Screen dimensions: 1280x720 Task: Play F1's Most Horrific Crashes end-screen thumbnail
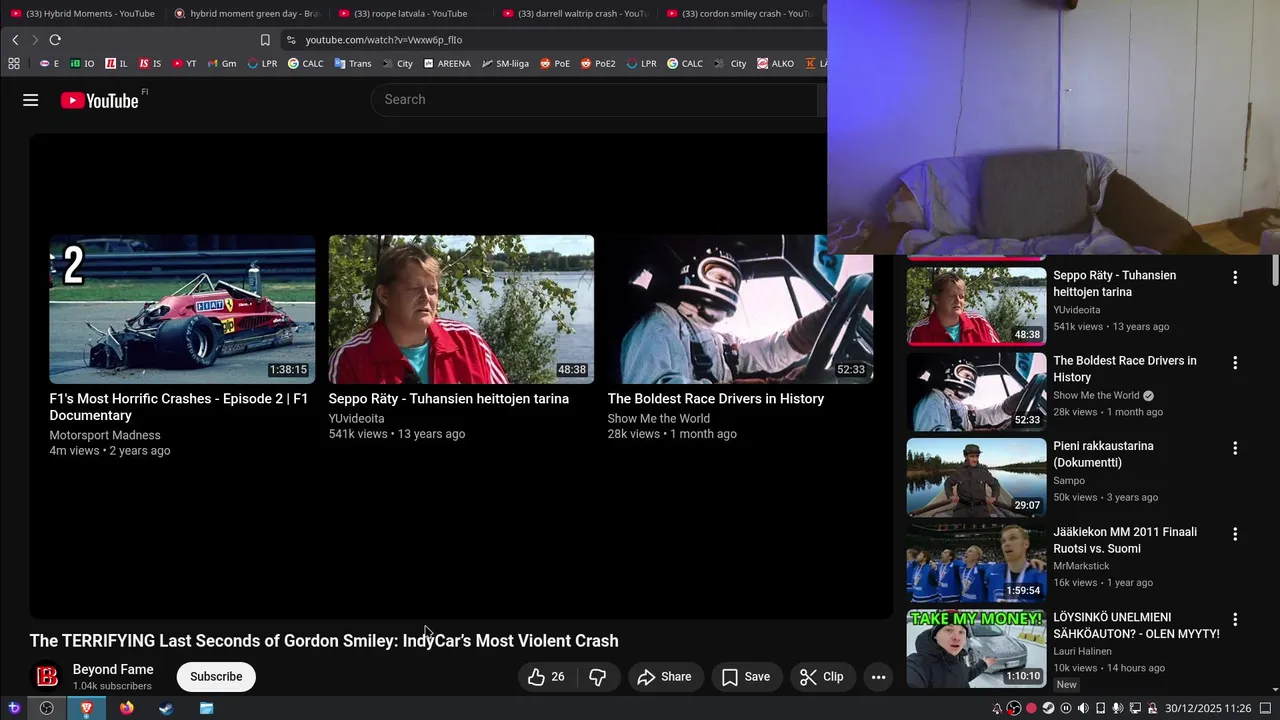point(182,309)
